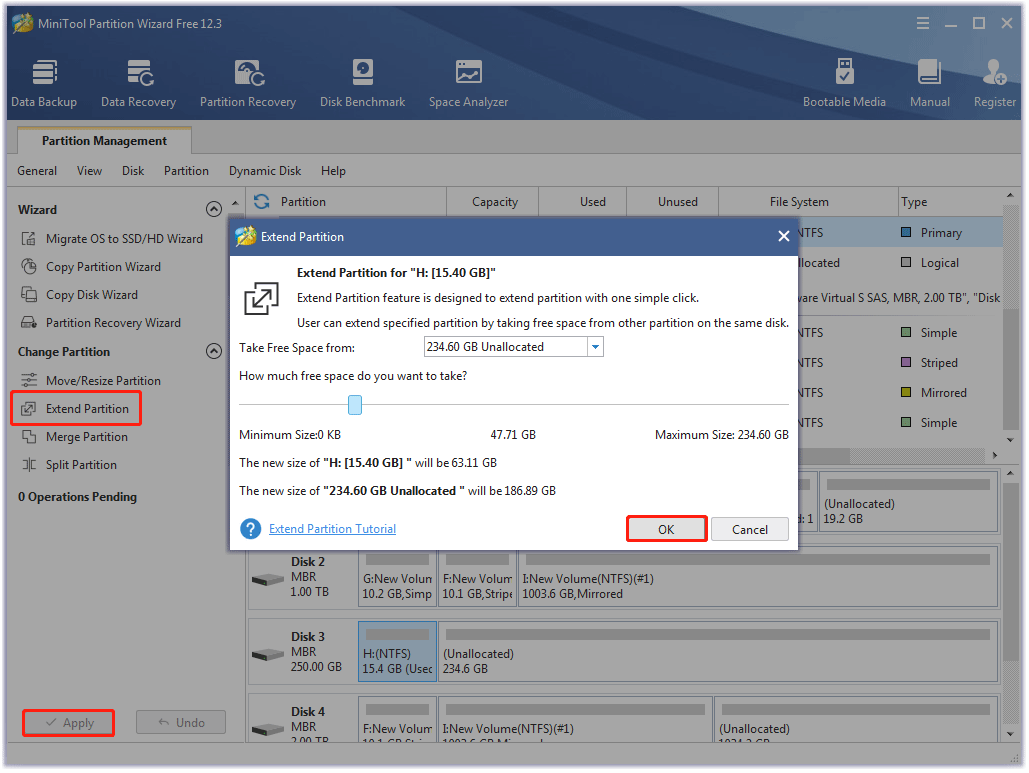Open the Register option
Screen dimensions: 1029x773
[x=994, y=83]
